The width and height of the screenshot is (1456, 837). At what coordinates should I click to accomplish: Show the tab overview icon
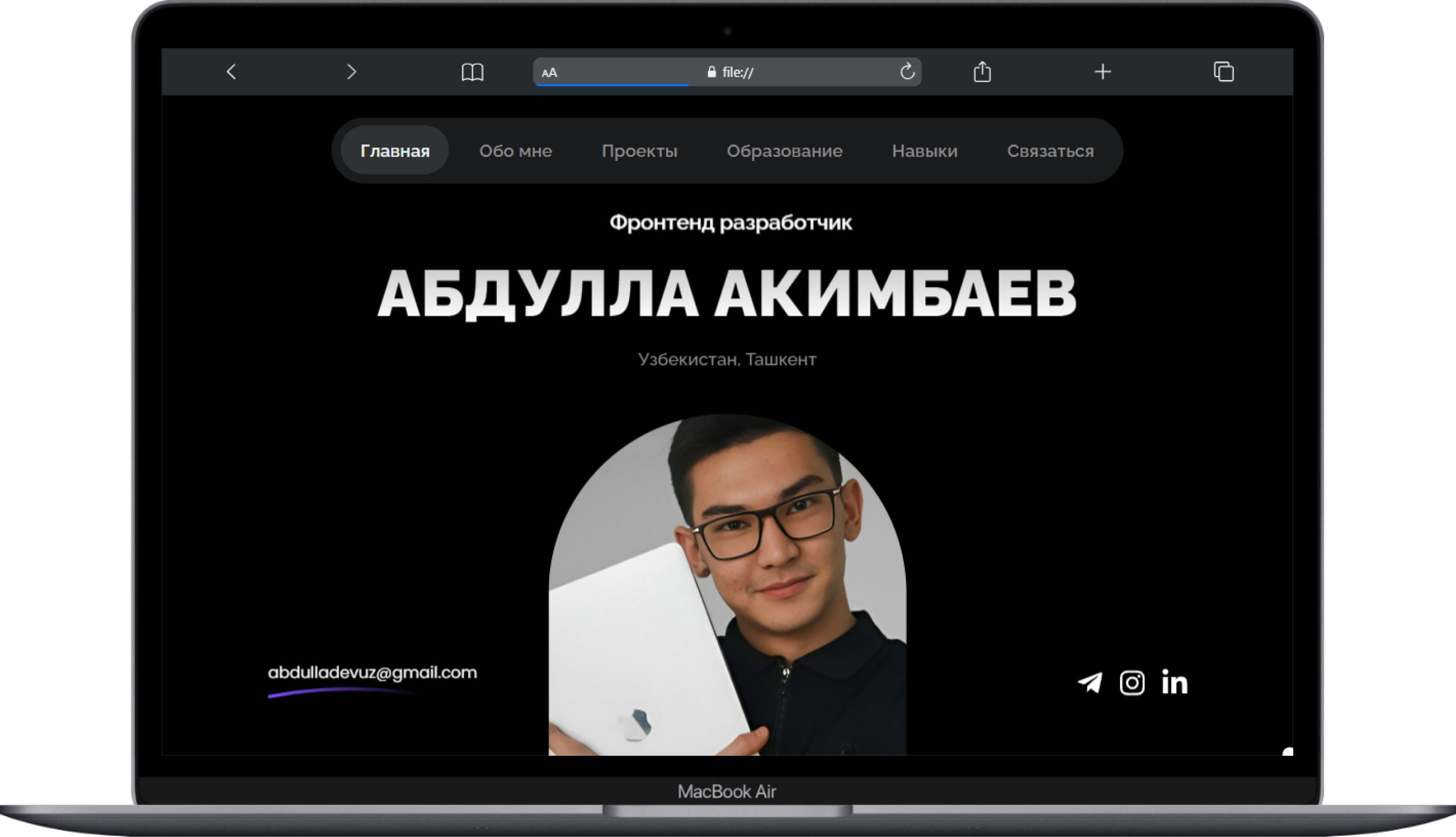tap(1224, 72)
